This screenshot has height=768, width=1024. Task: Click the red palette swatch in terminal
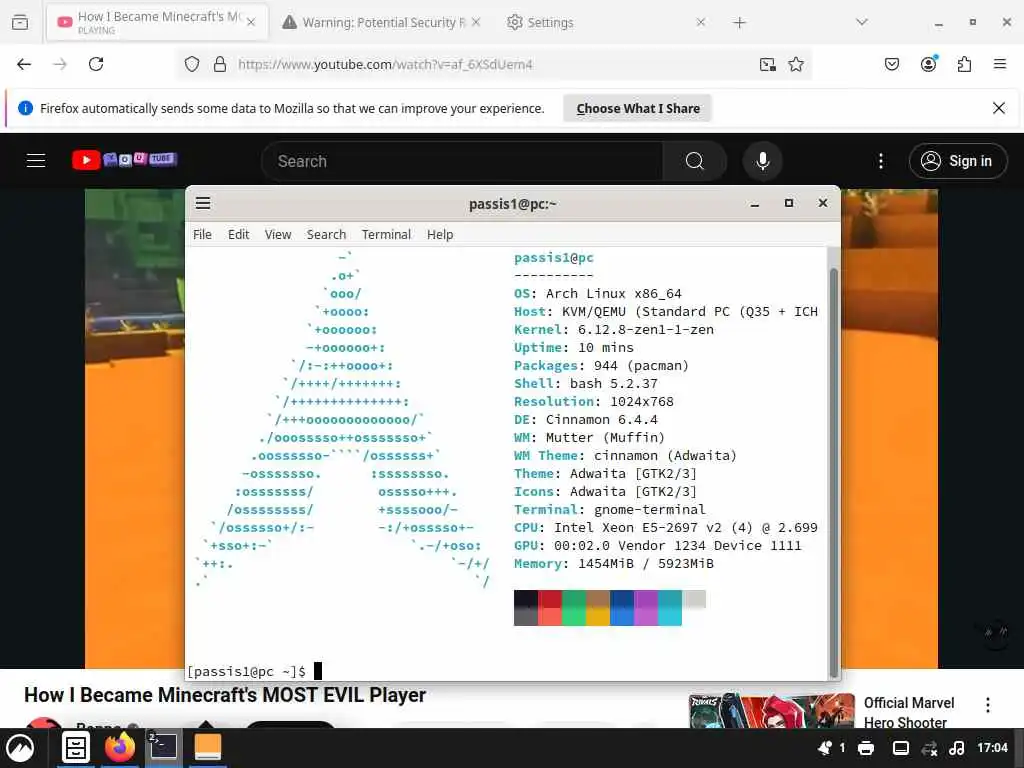(x=550, y=608)
